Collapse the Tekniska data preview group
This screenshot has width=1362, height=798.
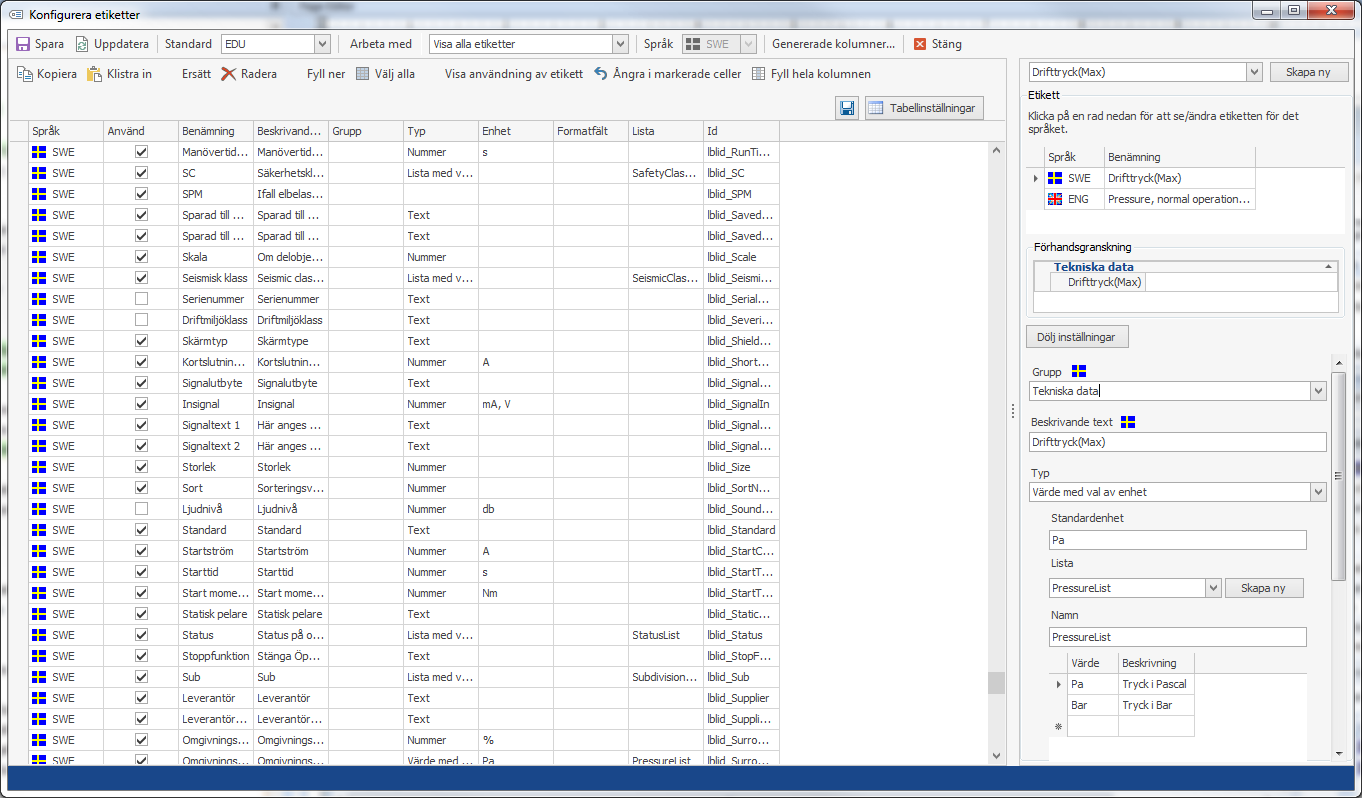(x=1329, y=267)
